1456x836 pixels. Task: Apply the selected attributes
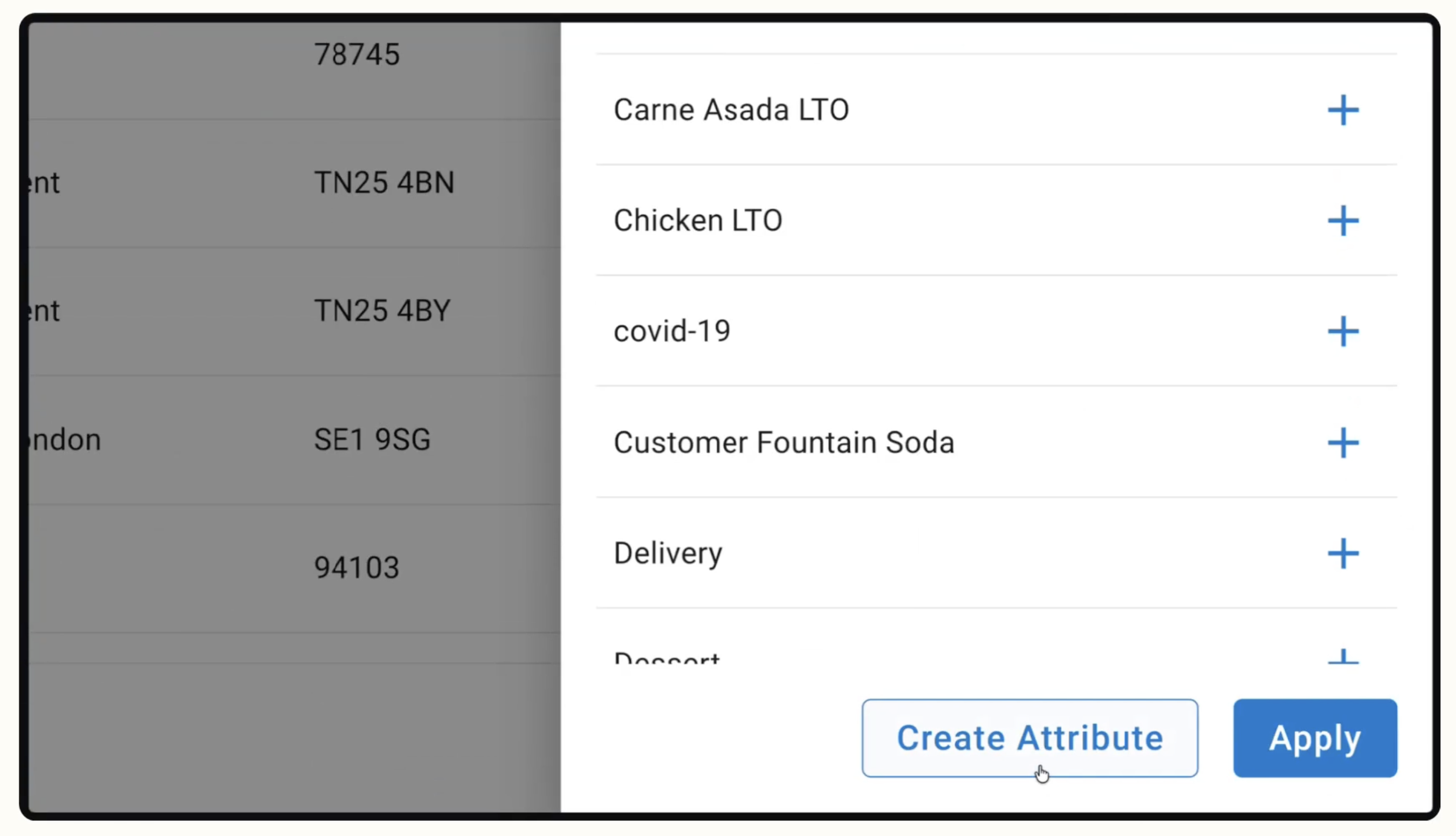click(1315, 738)
